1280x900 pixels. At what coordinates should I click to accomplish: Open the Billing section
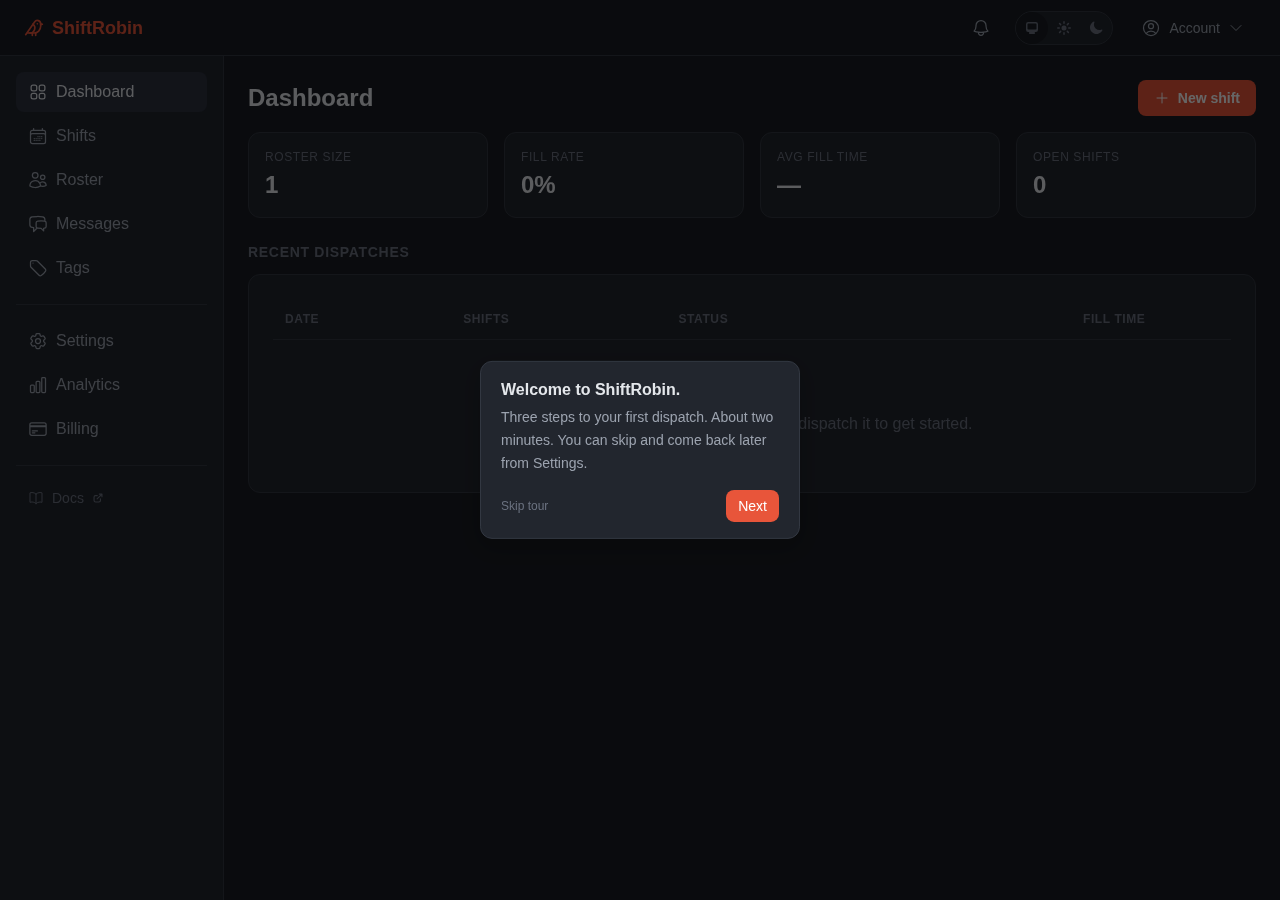[x=111, y=429]
